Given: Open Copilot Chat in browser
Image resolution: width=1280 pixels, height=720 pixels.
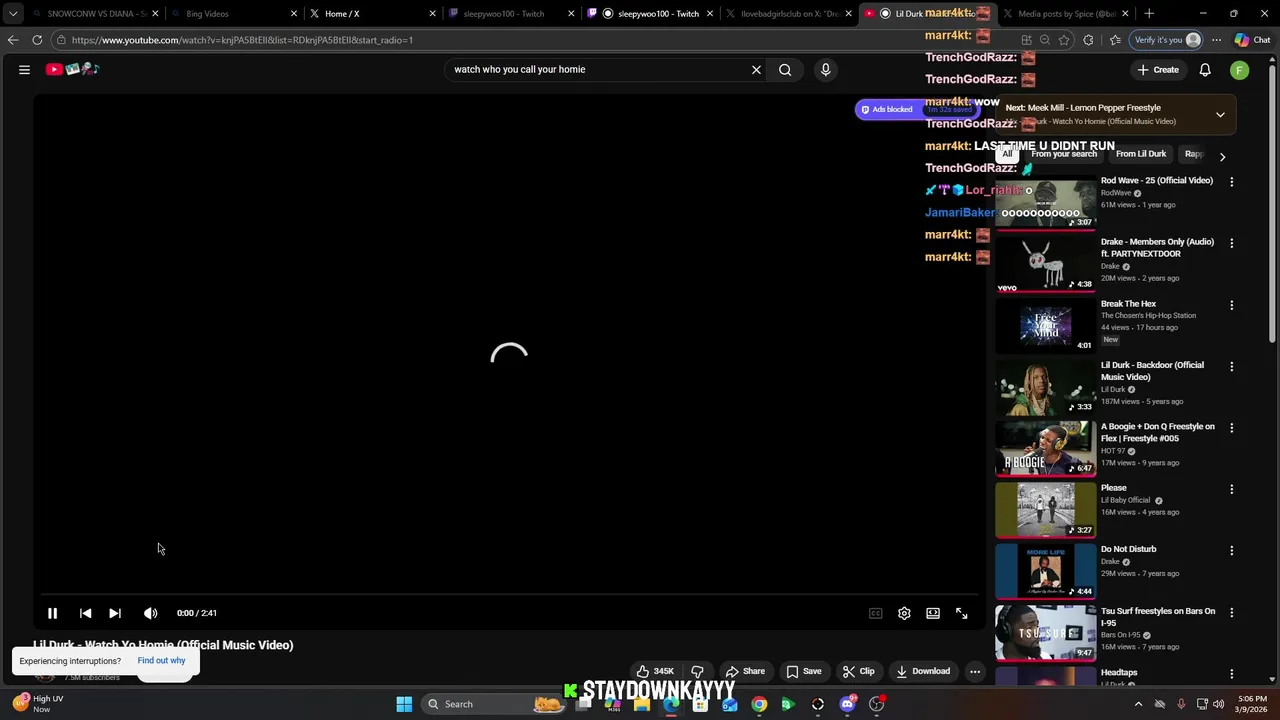Looking at the screenshot, I should point(1251,40).
